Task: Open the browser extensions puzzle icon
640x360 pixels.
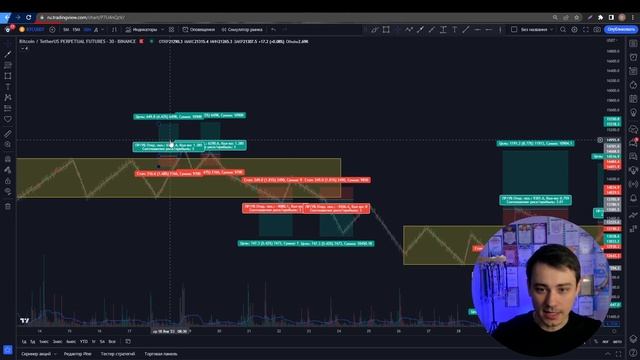Action: pos(600,18)
